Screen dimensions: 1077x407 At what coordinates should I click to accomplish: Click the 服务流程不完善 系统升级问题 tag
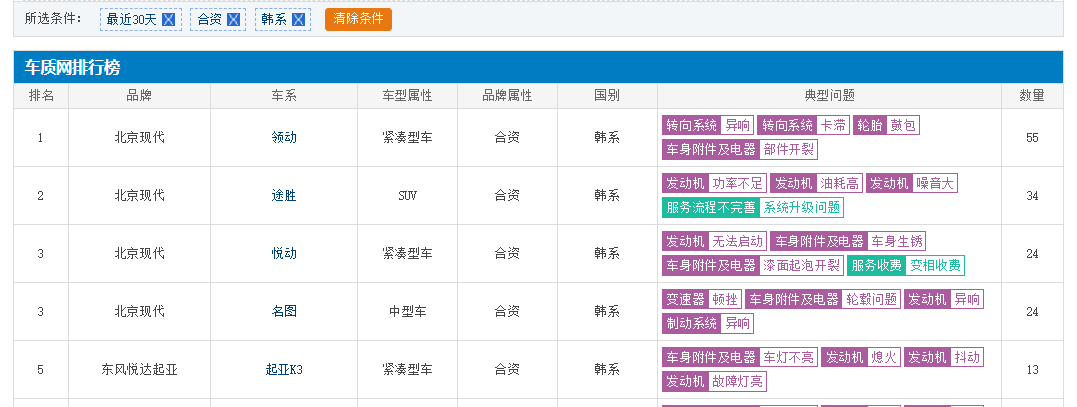click(x=753, y=207)
